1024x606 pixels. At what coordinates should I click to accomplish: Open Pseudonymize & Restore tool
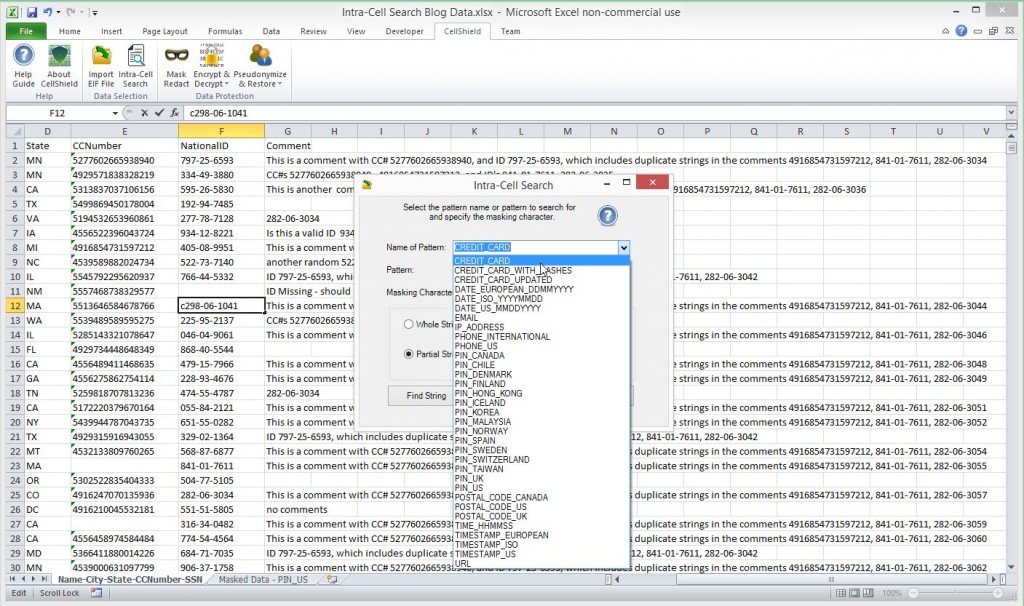coord(260,65)
